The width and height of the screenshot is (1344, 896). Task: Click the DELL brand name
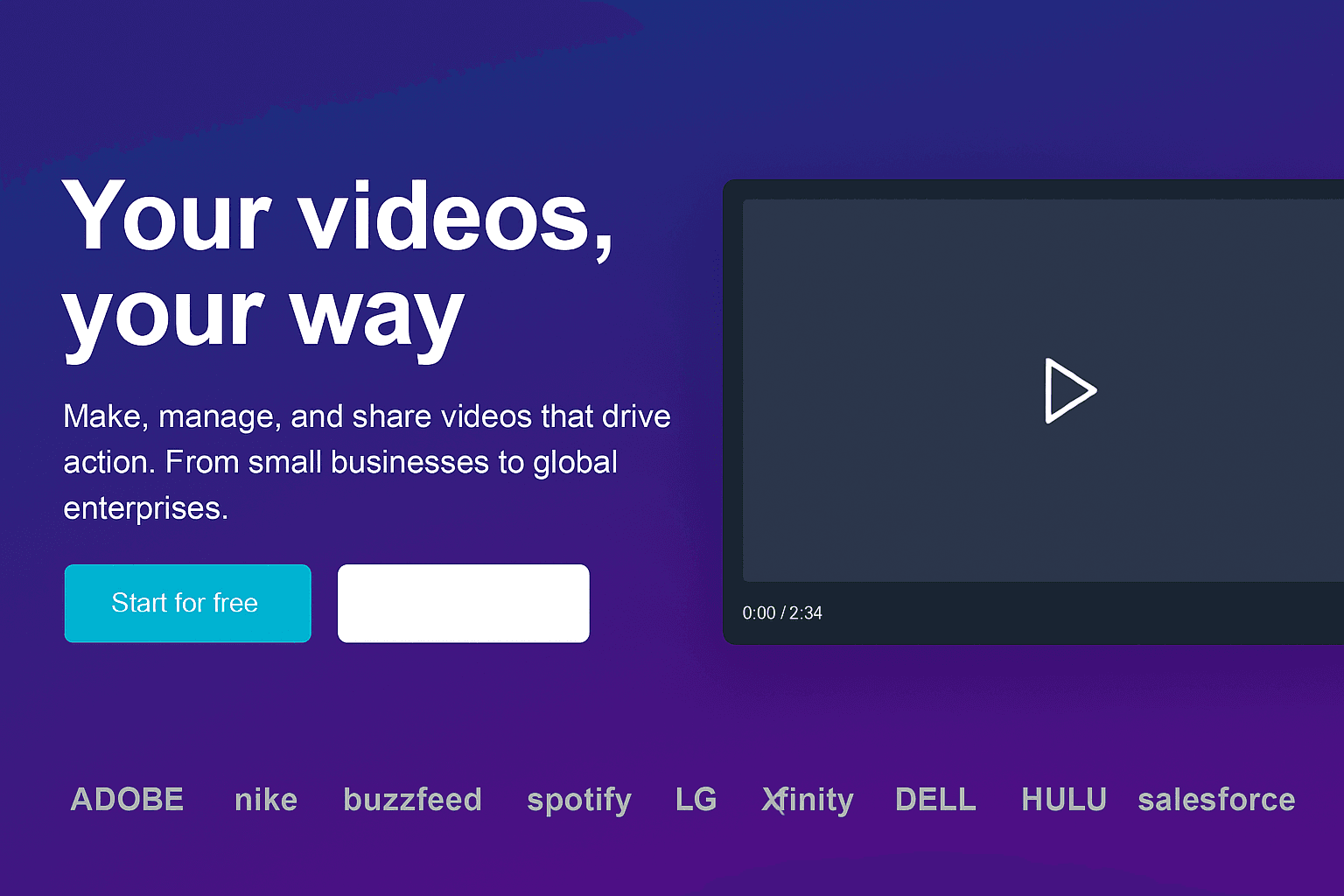[x=935, y=800]
